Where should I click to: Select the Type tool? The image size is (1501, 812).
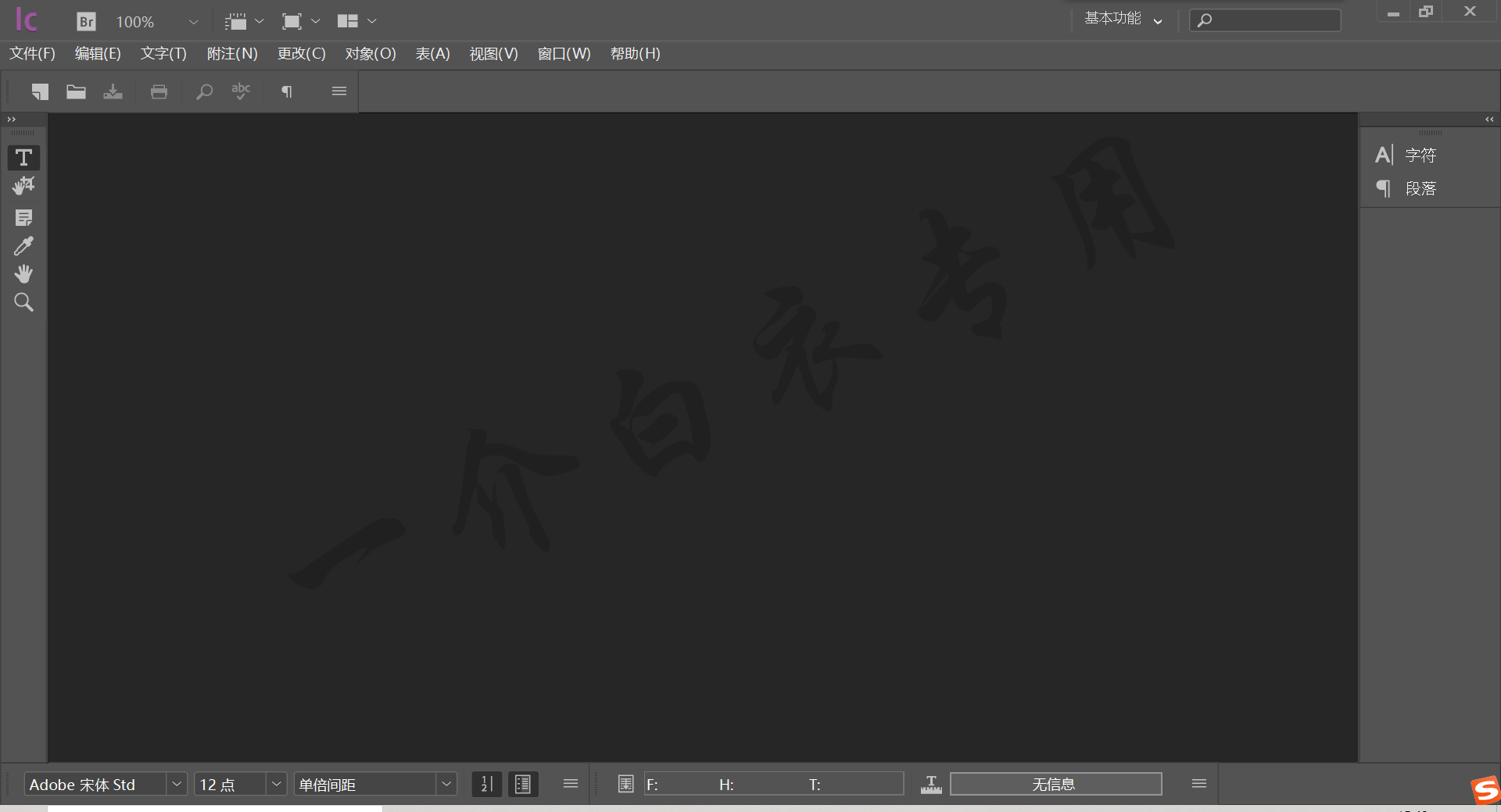tap(23, 158)
